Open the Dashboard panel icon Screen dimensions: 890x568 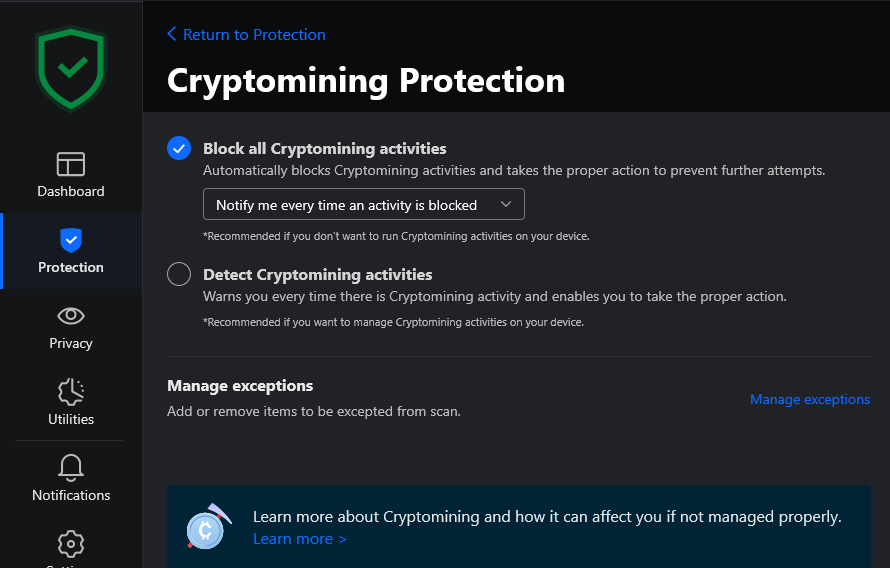(x=71, y=164)
